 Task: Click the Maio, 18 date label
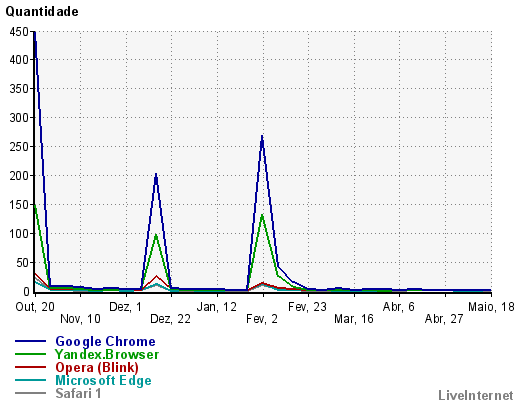pos(491,307)
